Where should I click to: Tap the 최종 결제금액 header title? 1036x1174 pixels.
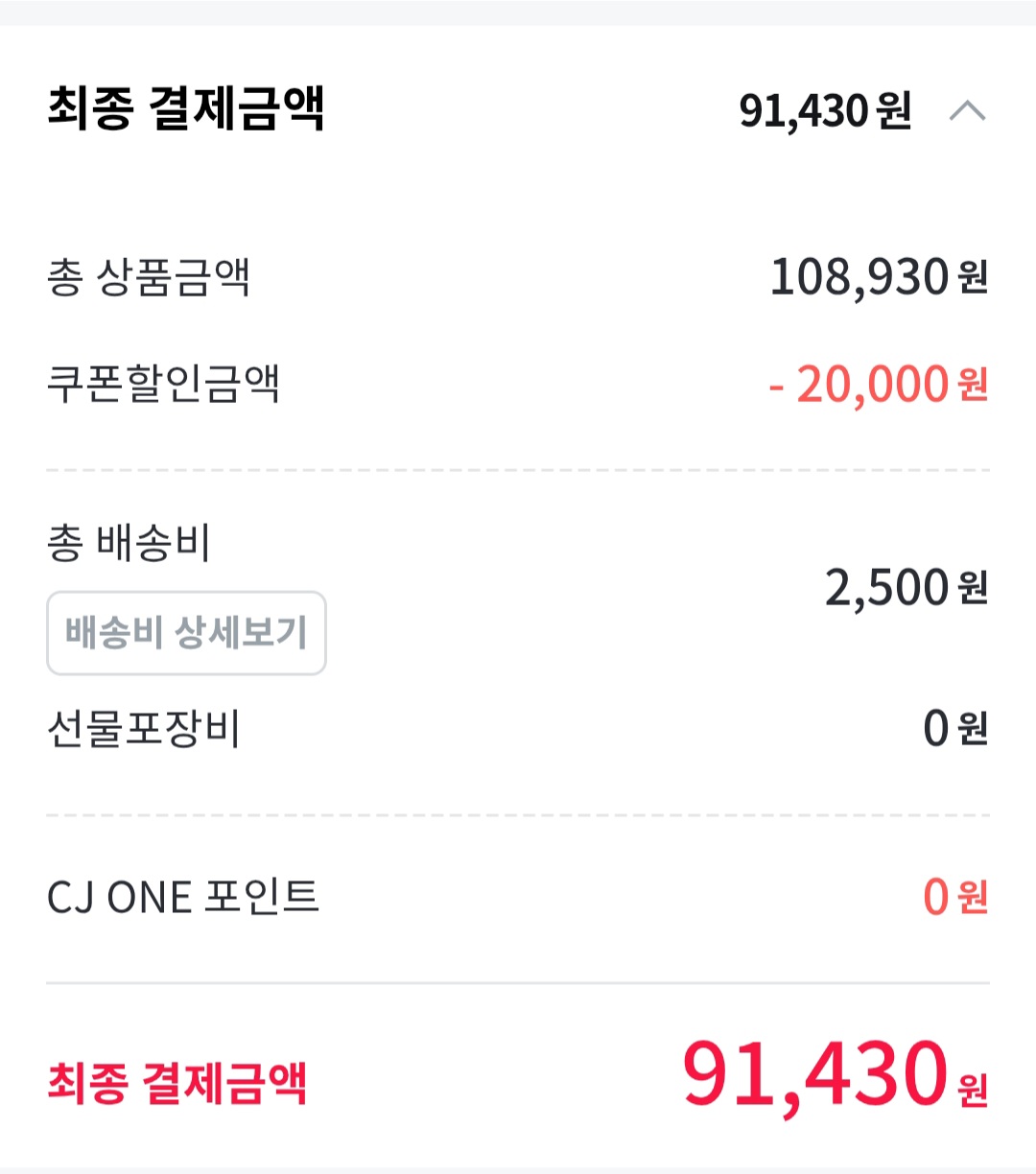point(186,107)
